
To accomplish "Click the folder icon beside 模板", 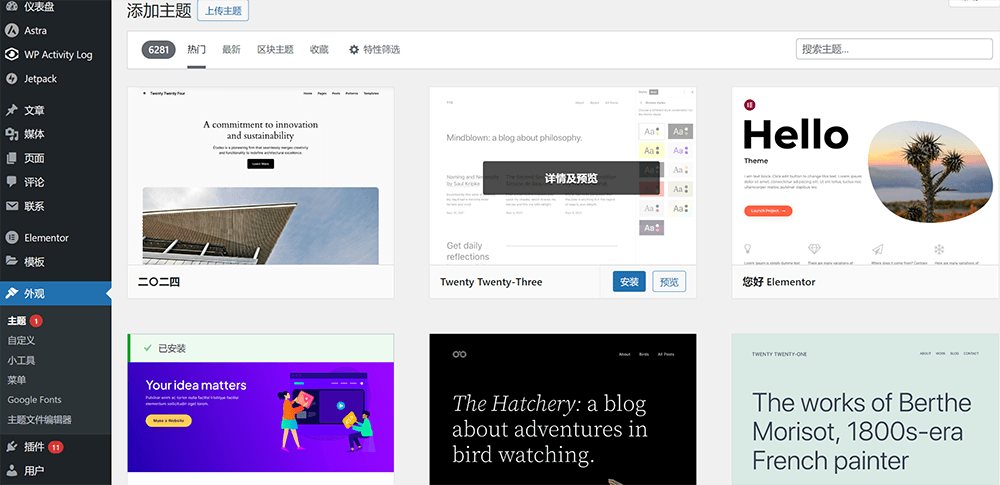I will click(x=11, y=261).
